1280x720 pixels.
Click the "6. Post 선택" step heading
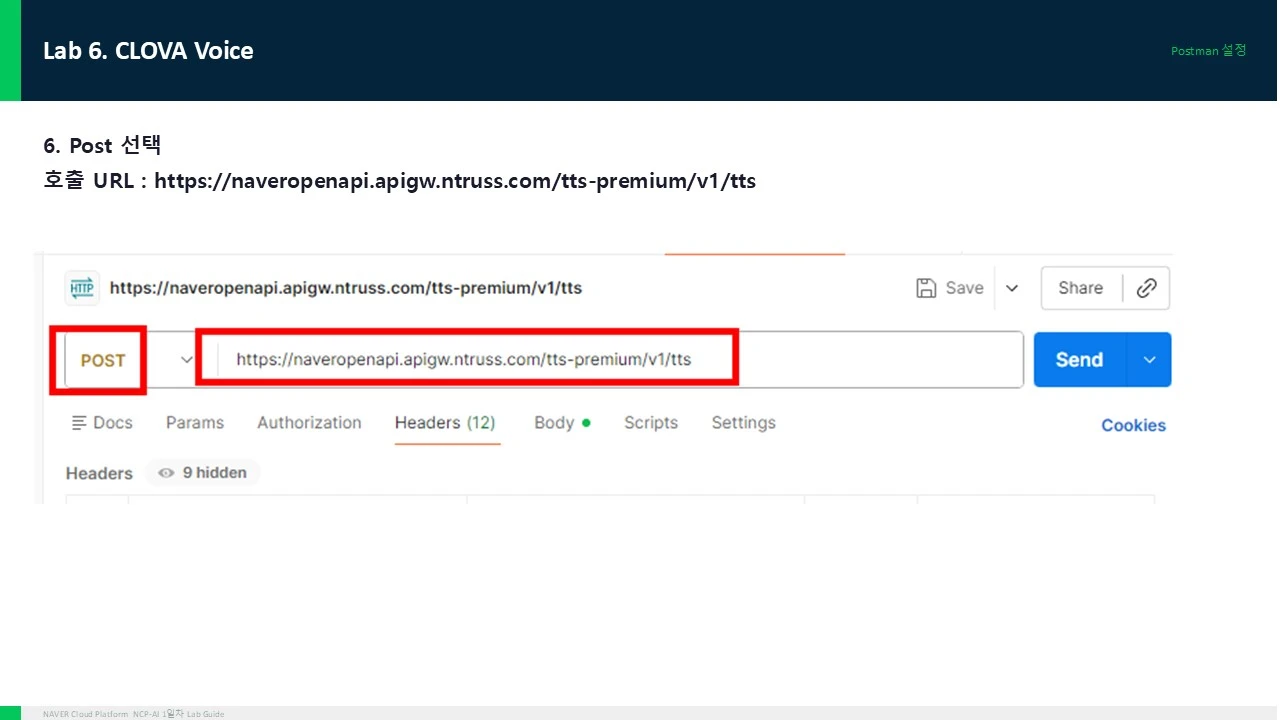click(102, 146)
